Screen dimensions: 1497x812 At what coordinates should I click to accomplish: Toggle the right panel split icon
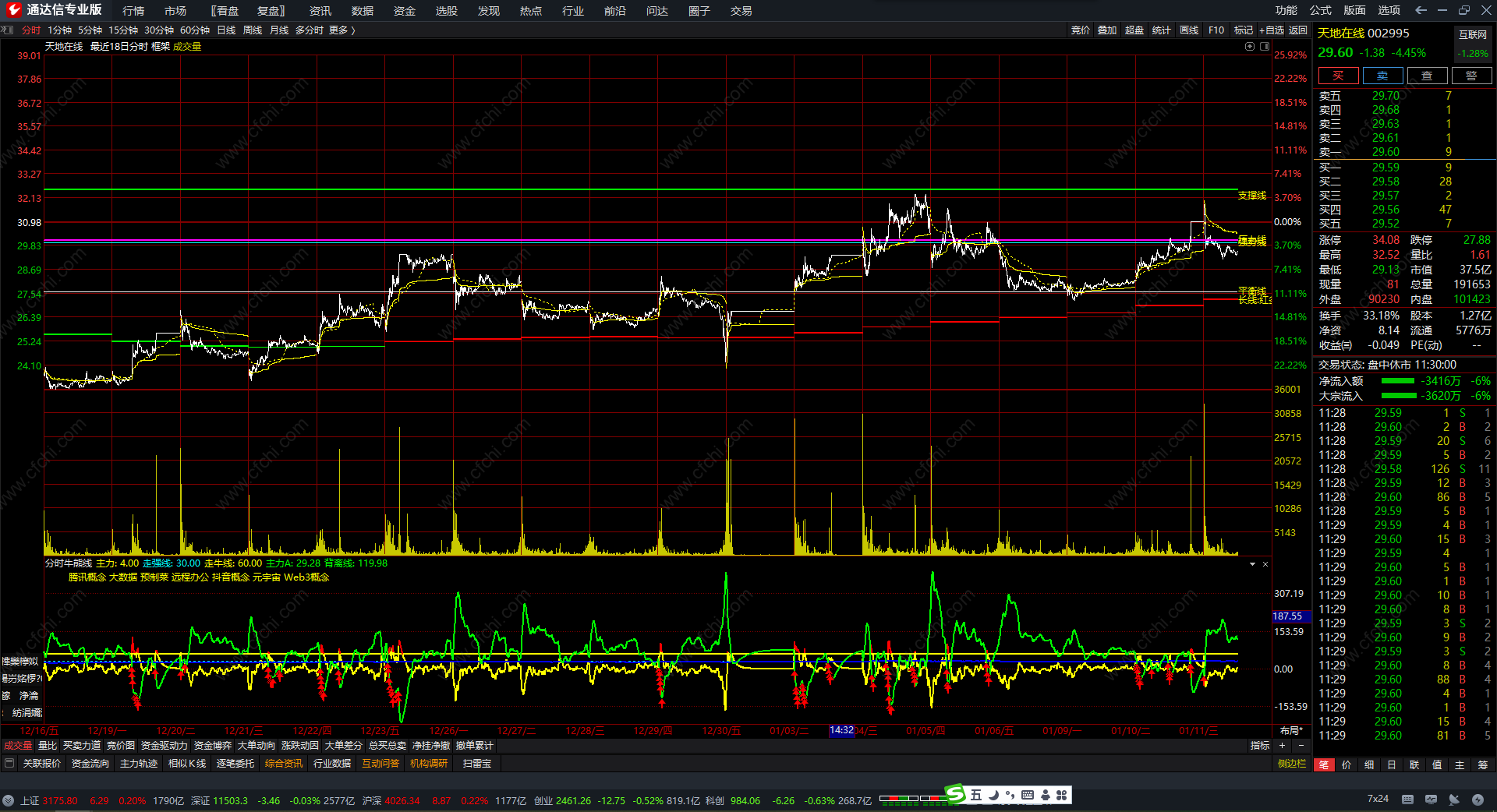click(1265, 47)
